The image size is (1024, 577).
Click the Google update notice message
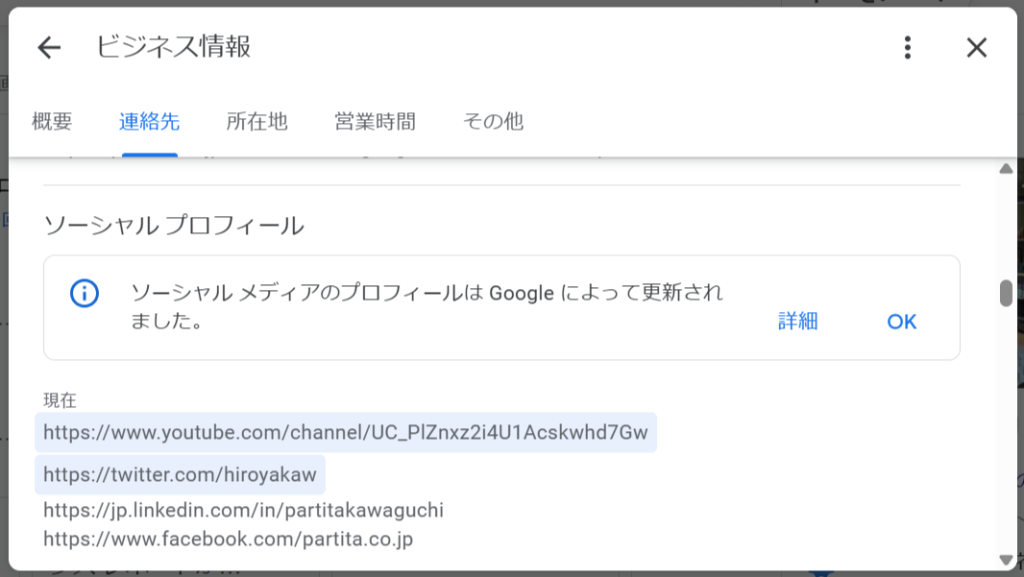click(x=426, y=306)
